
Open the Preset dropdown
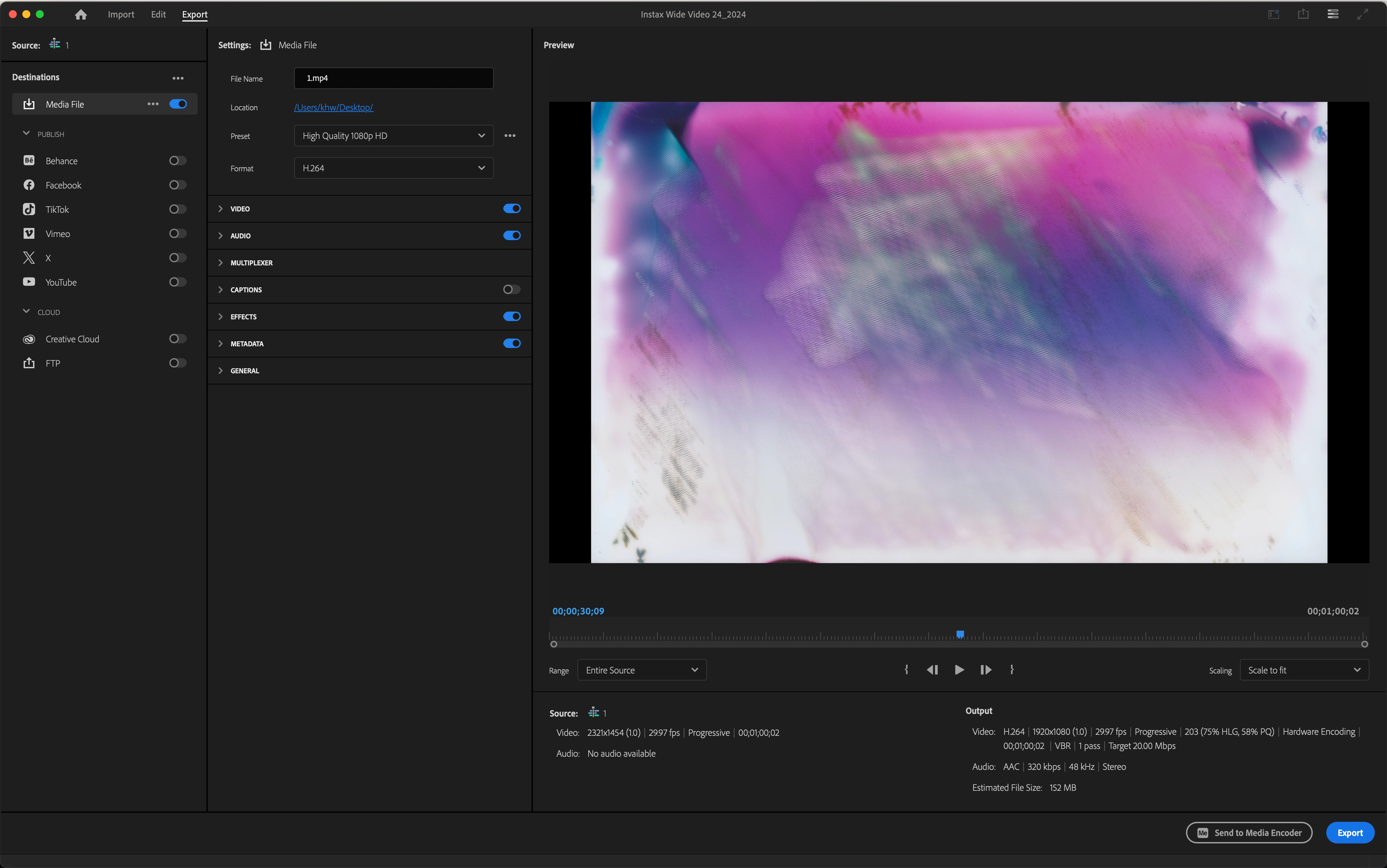tap(393, 136)
